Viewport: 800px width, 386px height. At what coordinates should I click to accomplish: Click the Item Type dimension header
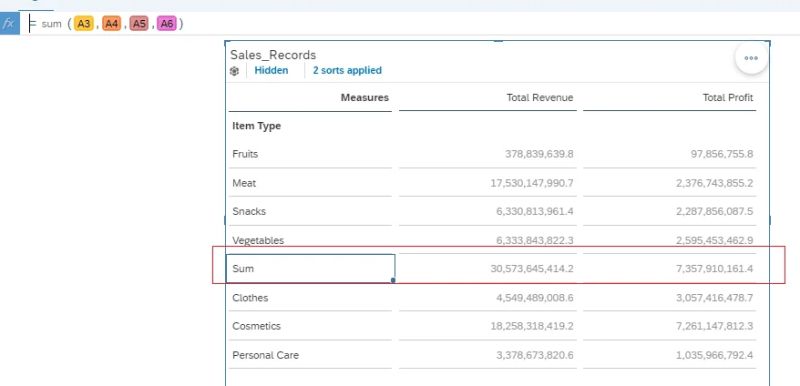pyautogui.click(x=256, y=125)
